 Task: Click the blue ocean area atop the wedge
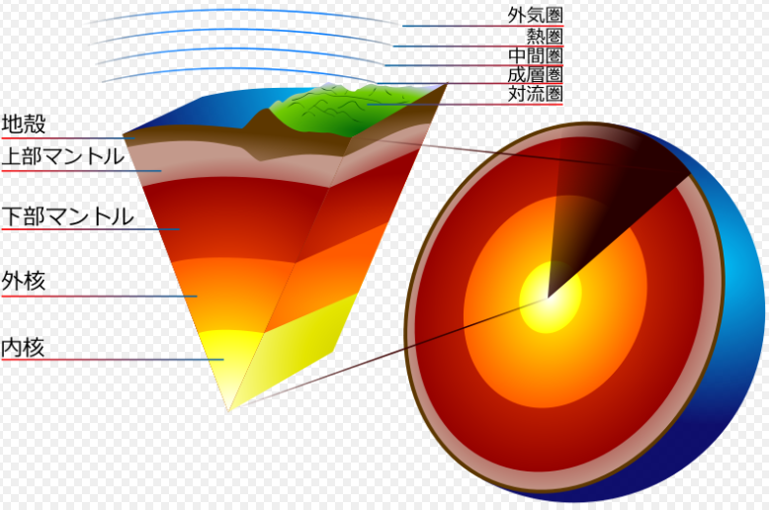tap(216, 110)
